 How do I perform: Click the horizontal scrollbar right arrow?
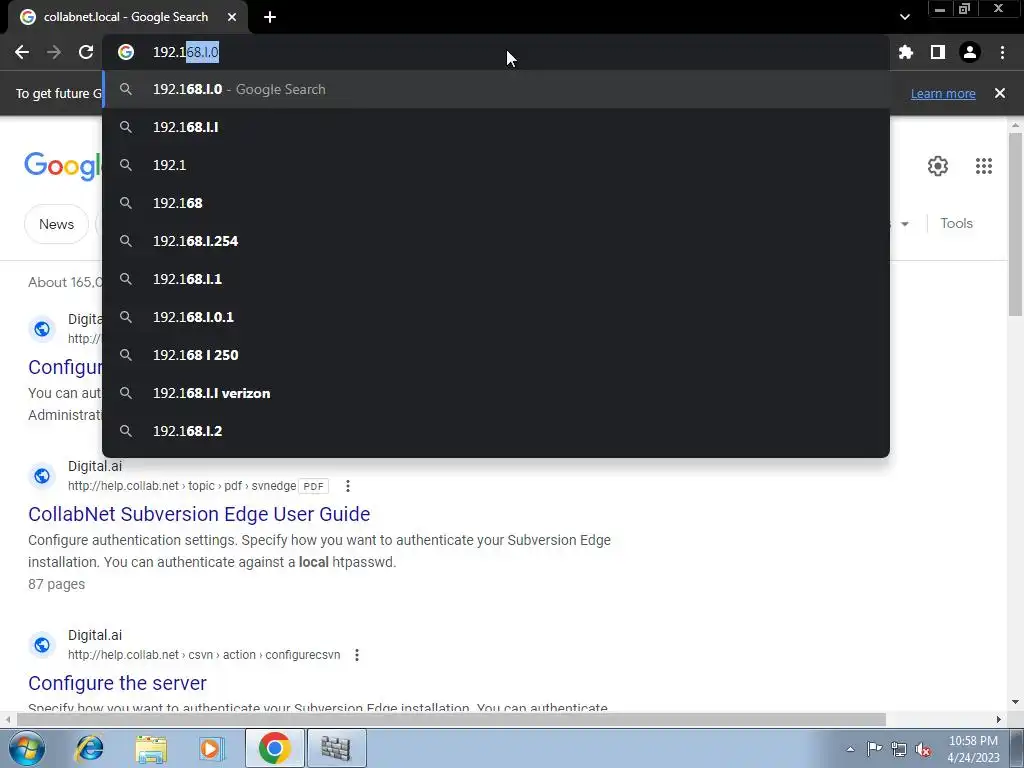(x=999, y=719)
